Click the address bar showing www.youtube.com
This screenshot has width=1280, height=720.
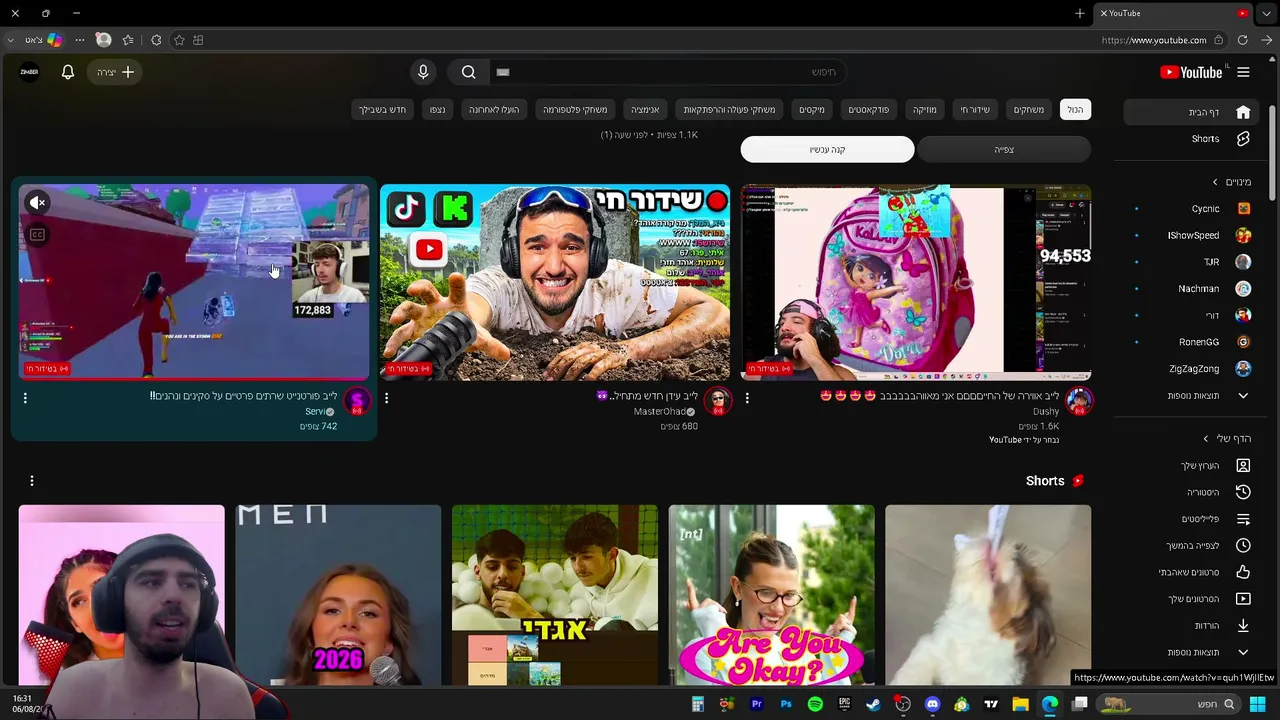[x=1153, y=40]
